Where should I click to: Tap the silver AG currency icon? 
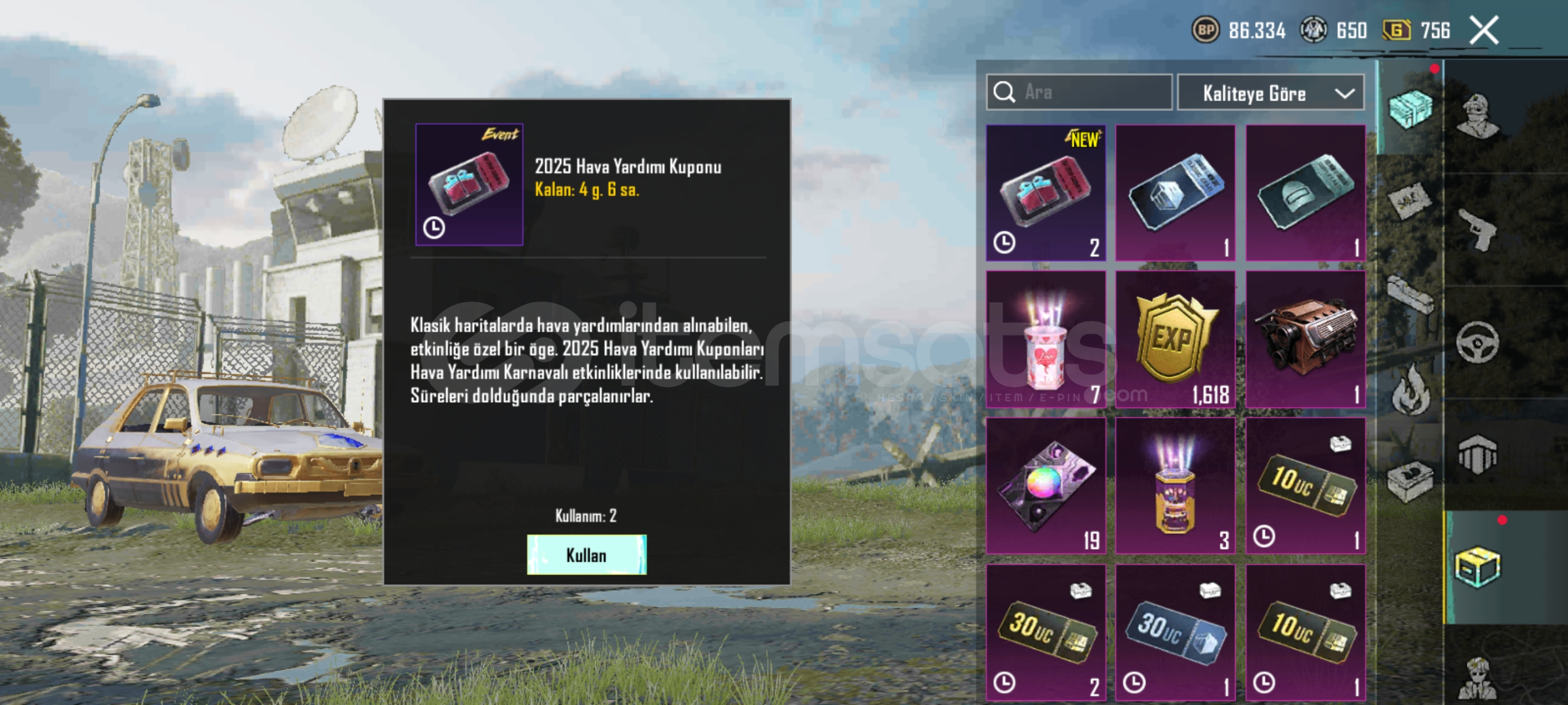[1313, 30]
